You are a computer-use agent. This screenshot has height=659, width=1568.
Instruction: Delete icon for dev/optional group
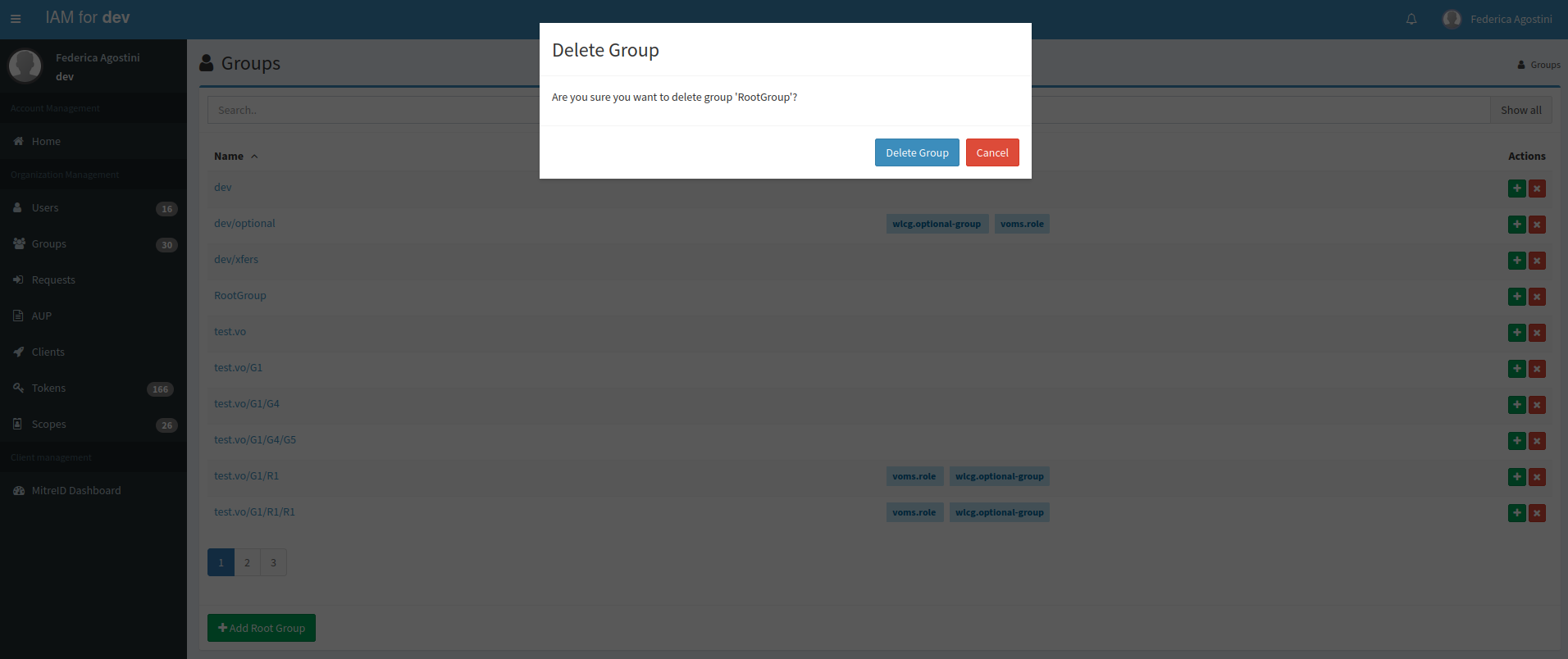pos(1538,225)
